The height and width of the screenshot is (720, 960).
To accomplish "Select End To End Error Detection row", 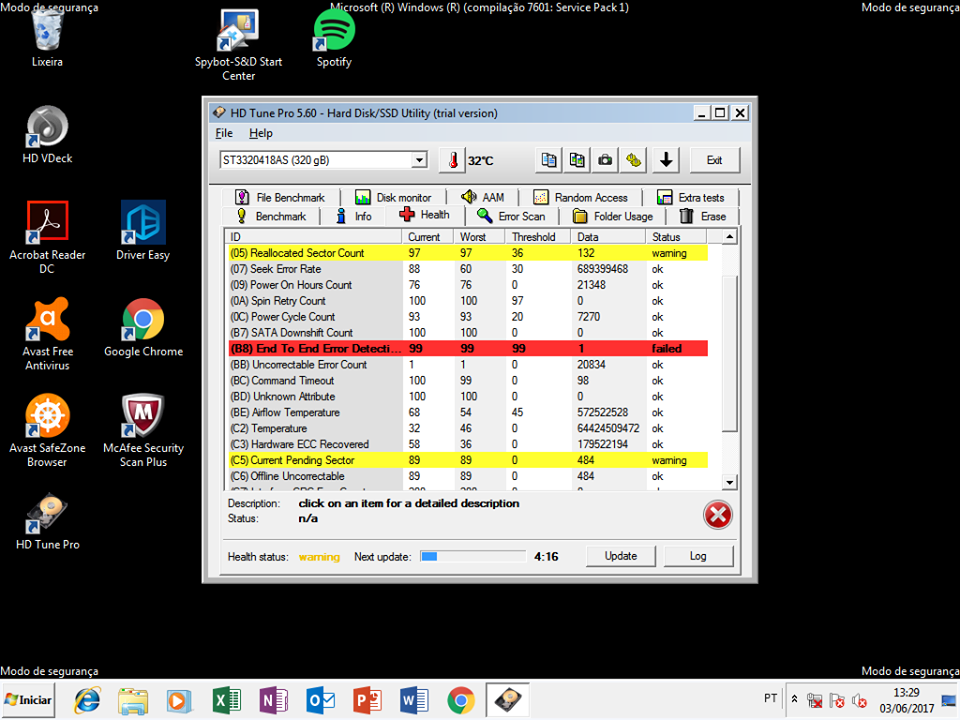I will point(468,348).
